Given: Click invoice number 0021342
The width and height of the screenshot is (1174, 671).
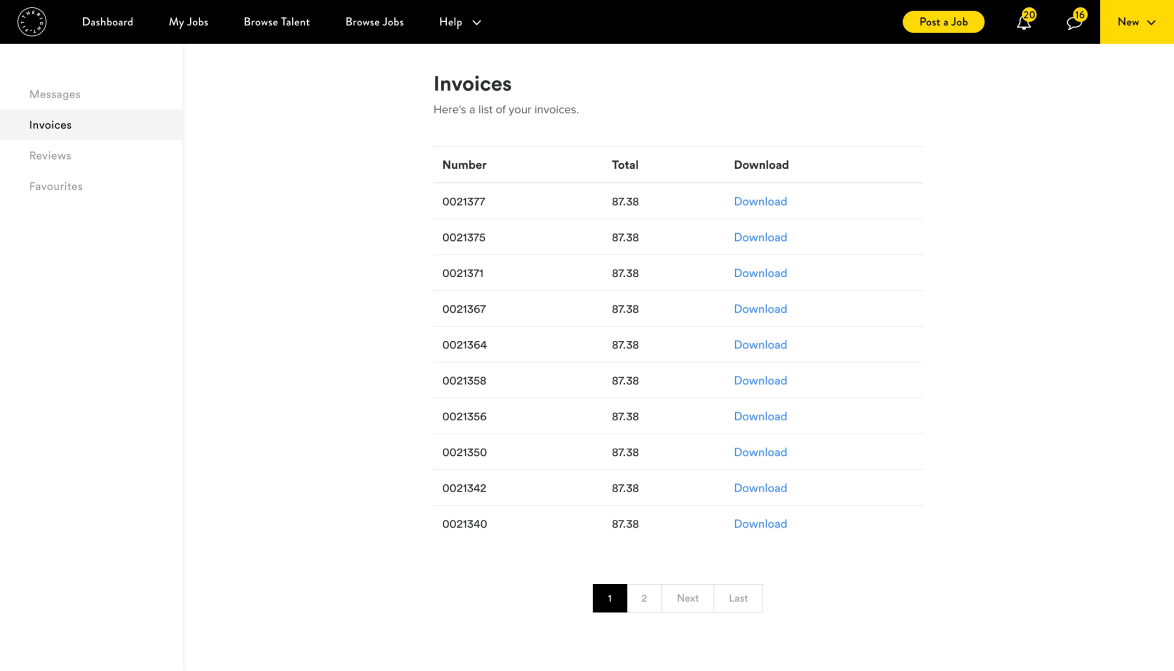Looking at the screenshot, I should (464, 488).
